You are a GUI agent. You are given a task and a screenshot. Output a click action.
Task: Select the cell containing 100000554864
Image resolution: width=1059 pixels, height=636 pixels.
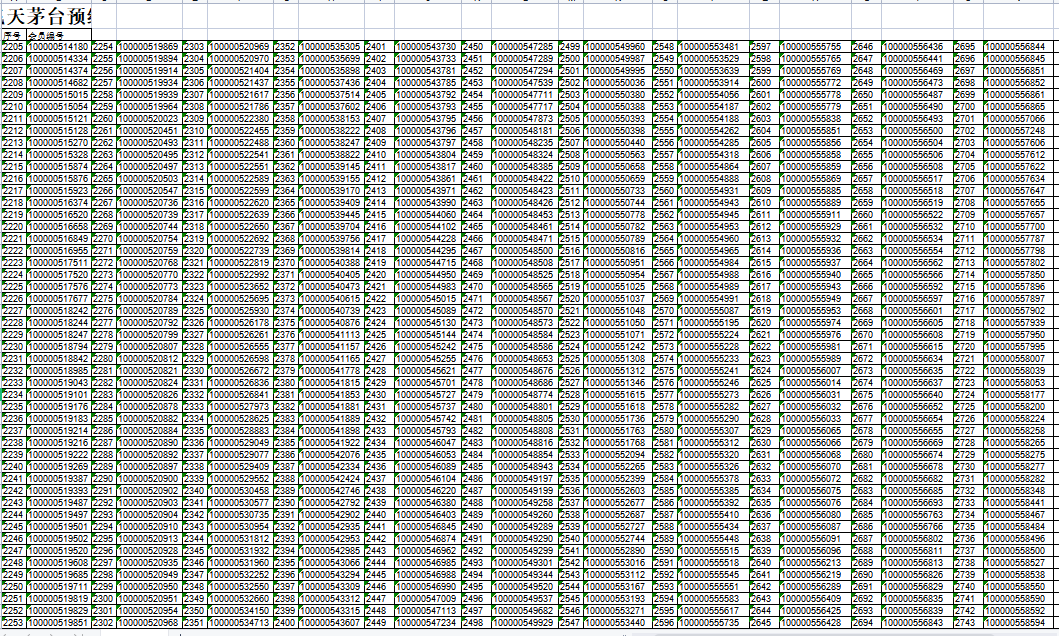713,167
